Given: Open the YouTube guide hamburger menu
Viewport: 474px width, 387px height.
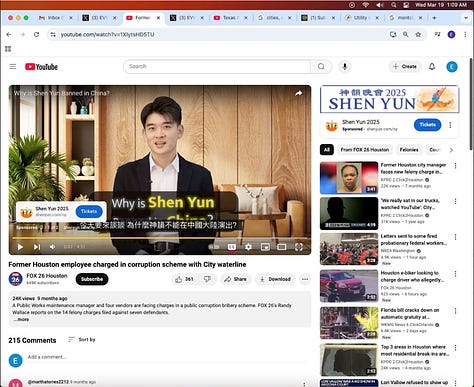Looking at the screenshot, I should (13, 67).
